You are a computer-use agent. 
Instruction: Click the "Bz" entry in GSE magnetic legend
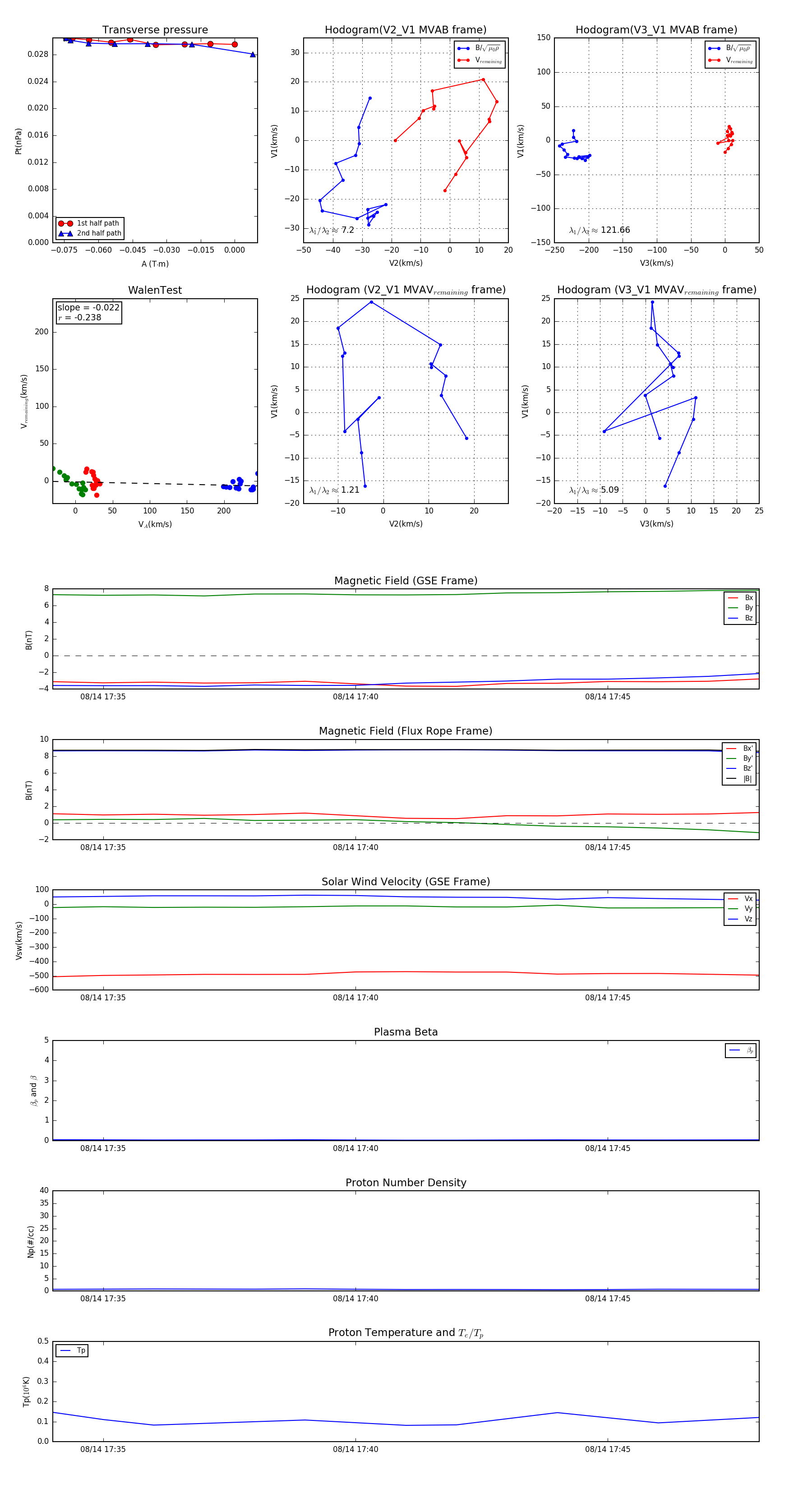(x=741, y=618)
